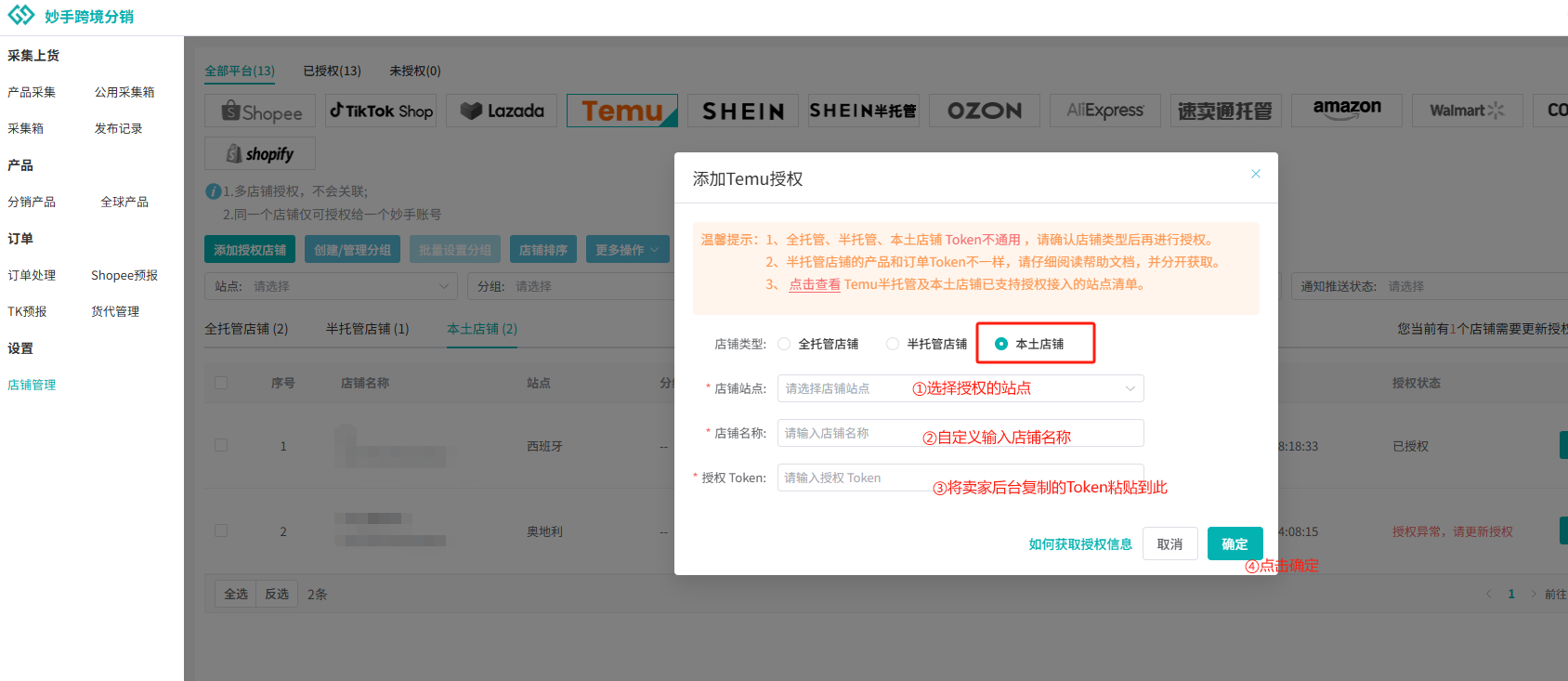Image resolution: width=1568 pixels, height=681 pixels.
Task: Check the row 2 奥地利 store checkbox
Action: coord(221,530)
